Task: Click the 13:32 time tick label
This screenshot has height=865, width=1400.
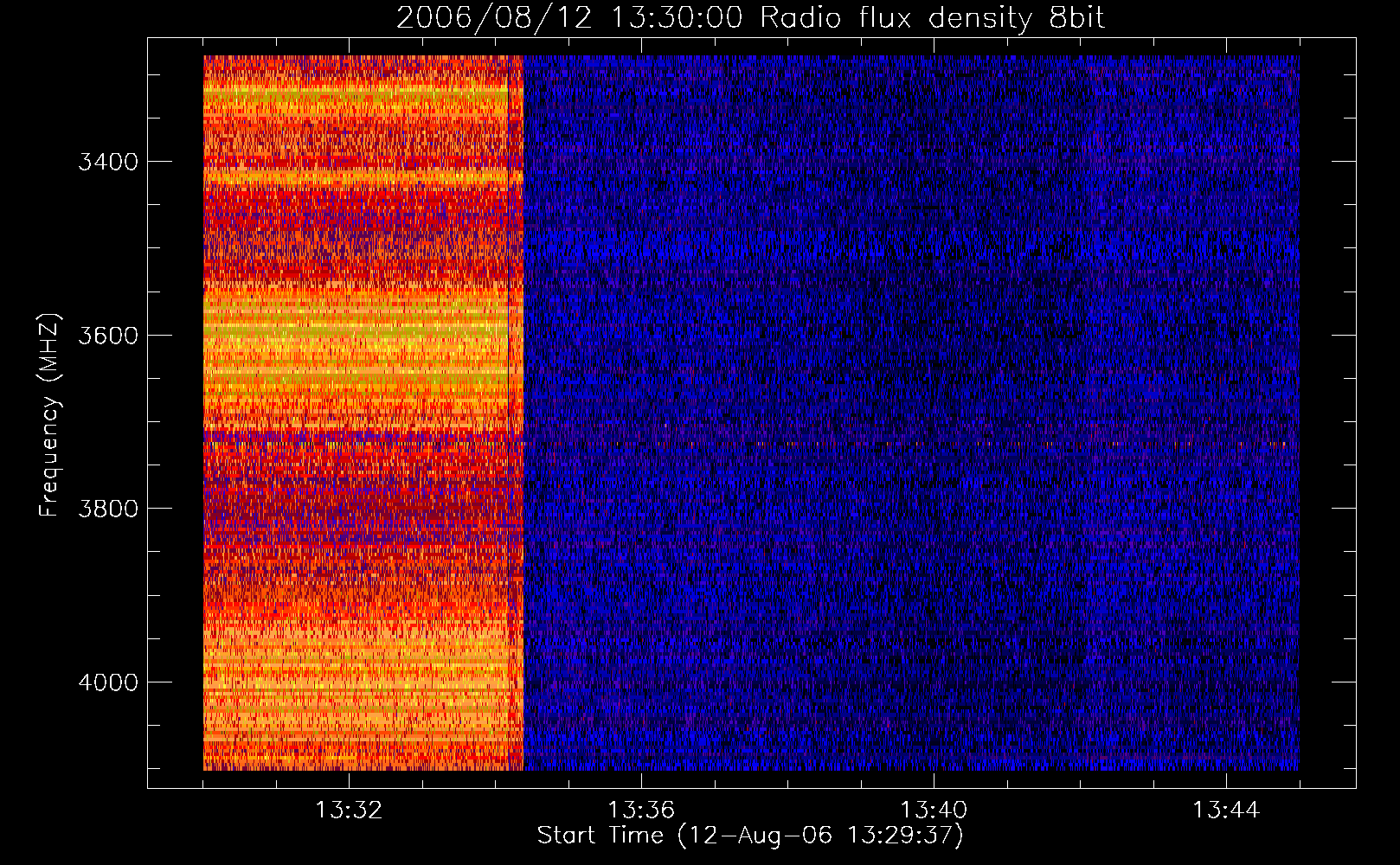Action: coord(349,811)
